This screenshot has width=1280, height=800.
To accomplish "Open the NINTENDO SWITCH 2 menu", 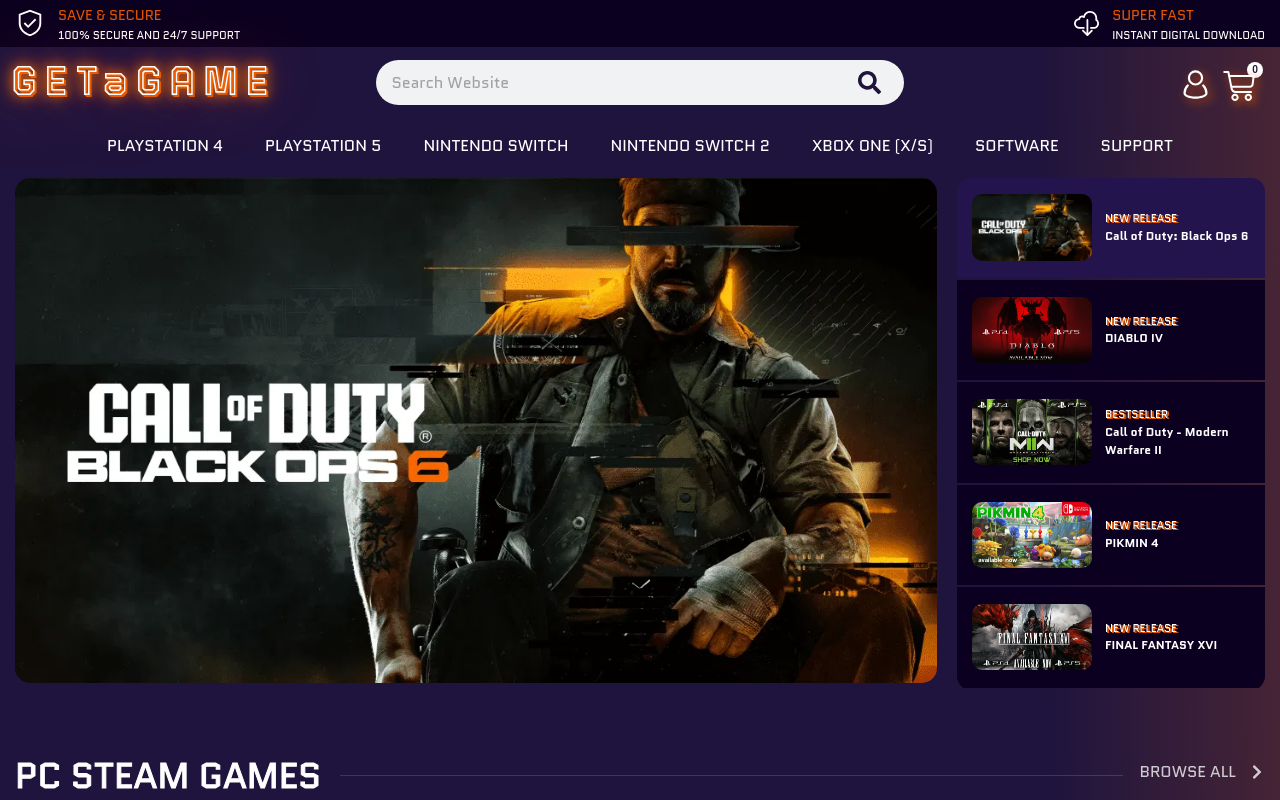I will [x=690, y=145].
